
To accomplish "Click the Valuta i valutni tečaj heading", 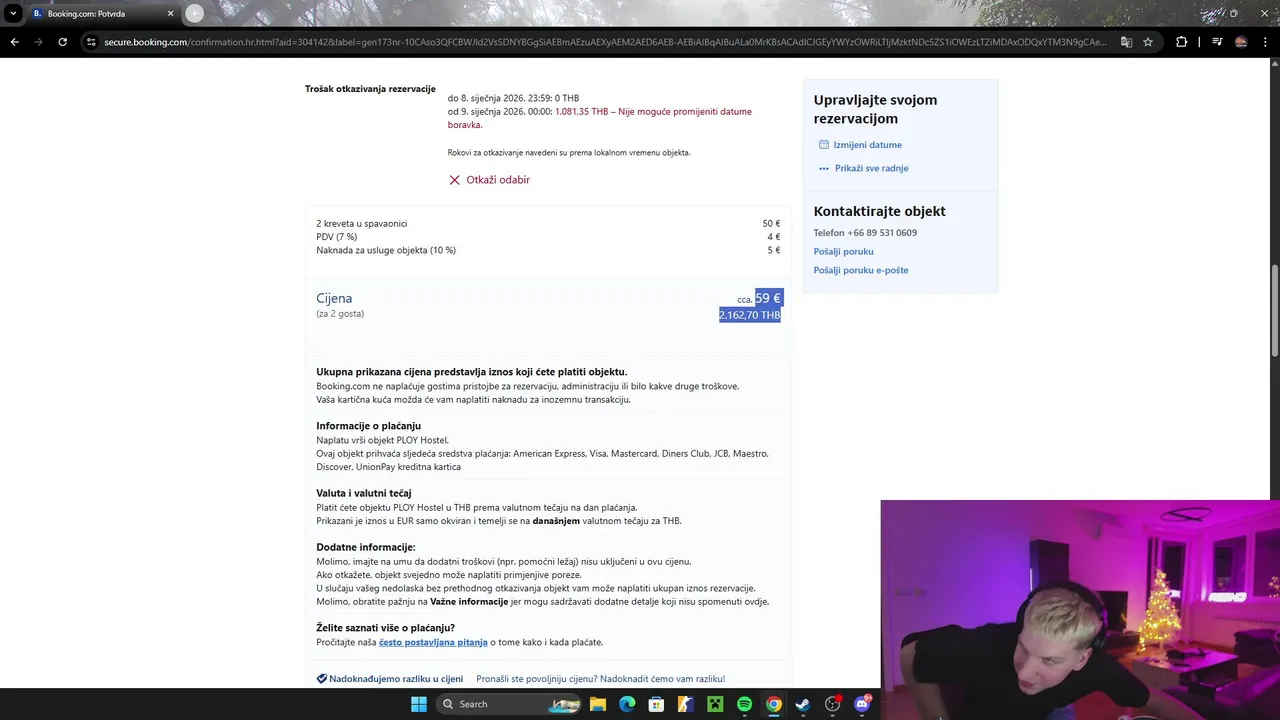I will pos(363,493).
